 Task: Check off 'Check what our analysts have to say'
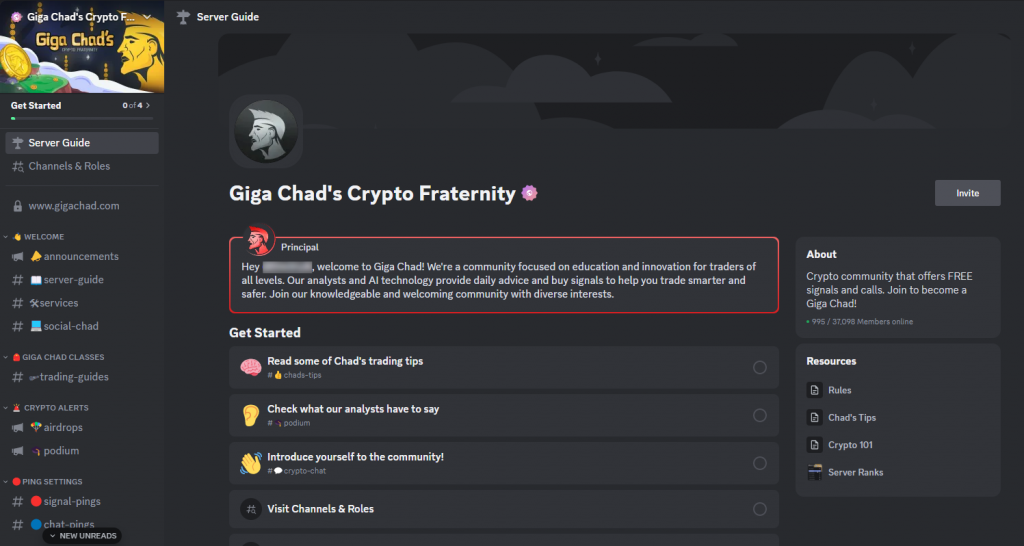point(760,415)
